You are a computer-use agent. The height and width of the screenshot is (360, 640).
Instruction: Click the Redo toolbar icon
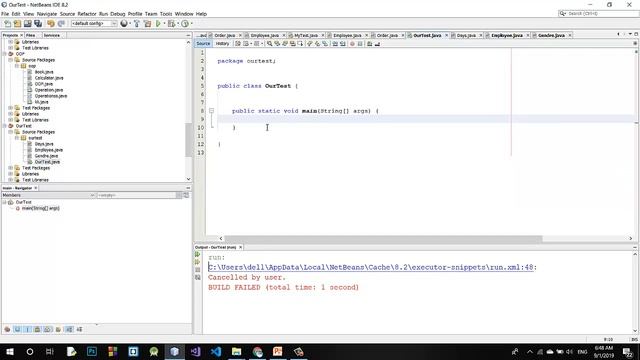tap(61, 24)
